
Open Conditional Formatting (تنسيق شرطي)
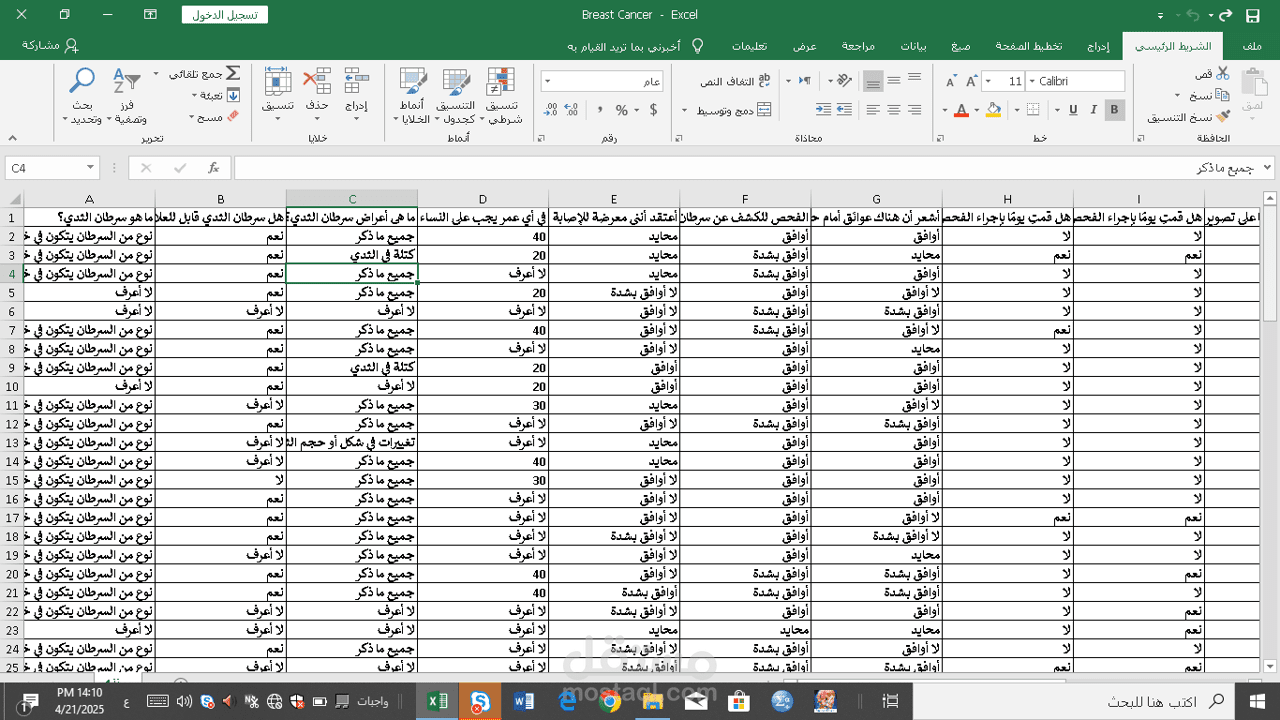pyautogui.click(x=501, y=96)
